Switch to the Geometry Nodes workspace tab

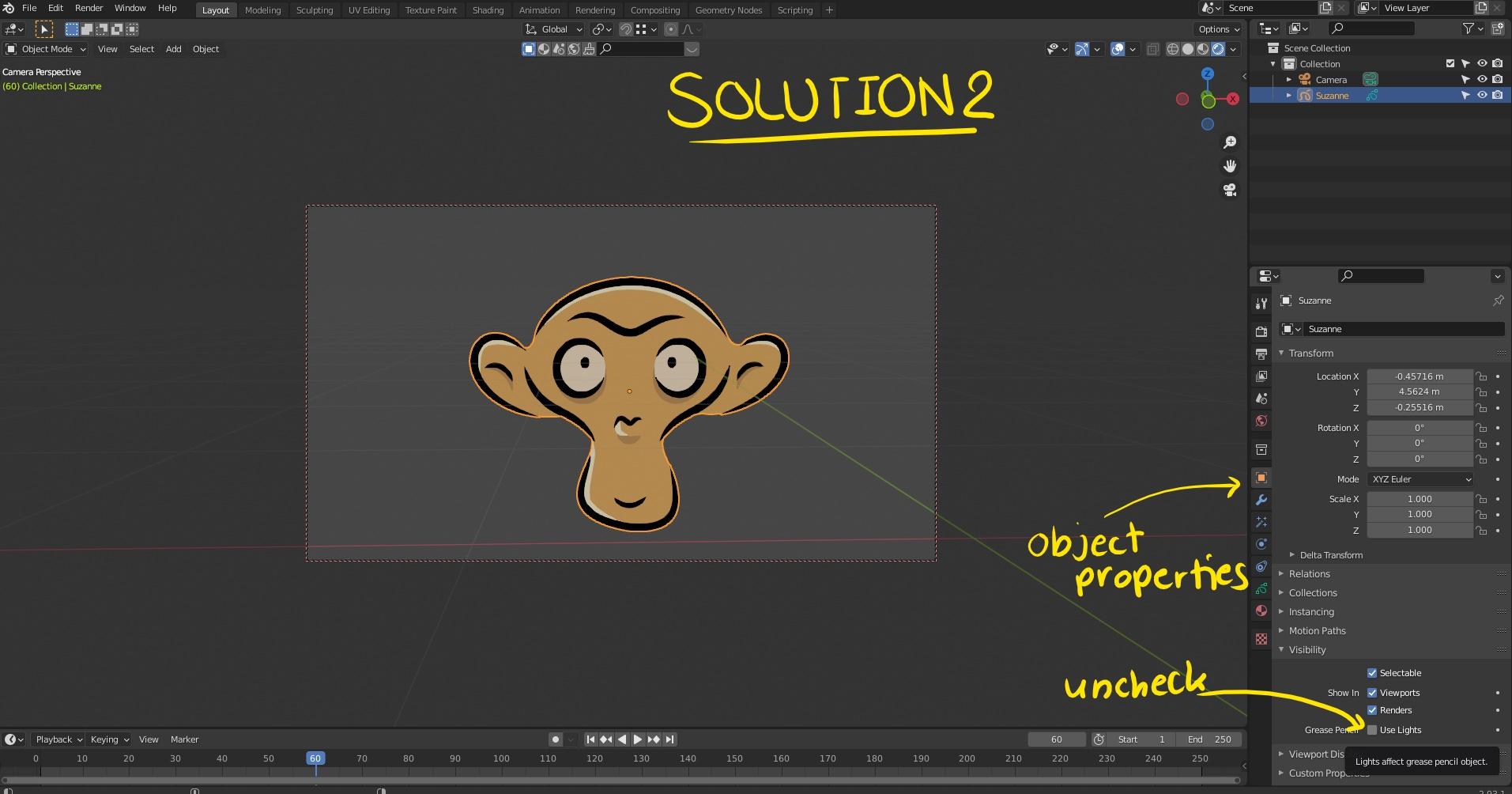[x=729, y=10]
